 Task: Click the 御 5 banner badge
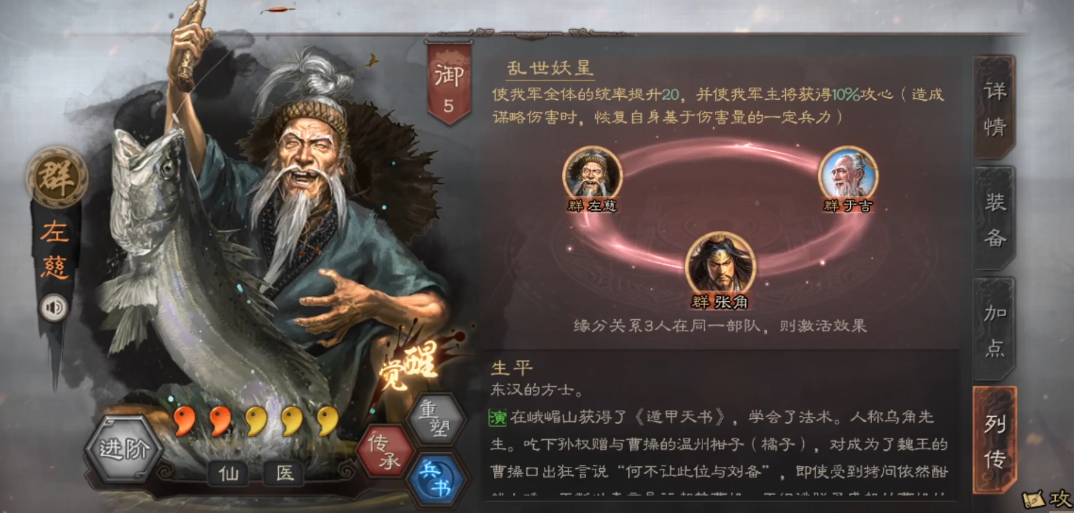click(x=449, y=84)
